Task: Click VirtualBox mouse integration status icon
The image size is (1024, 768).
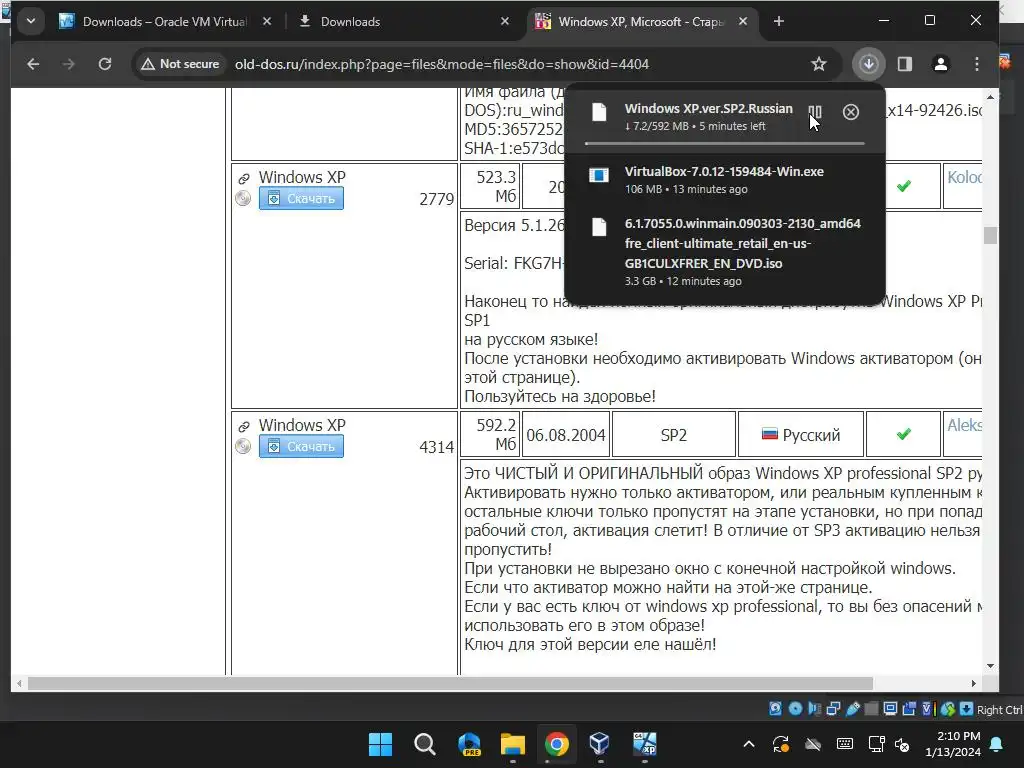Action: (x=948, y=709)
